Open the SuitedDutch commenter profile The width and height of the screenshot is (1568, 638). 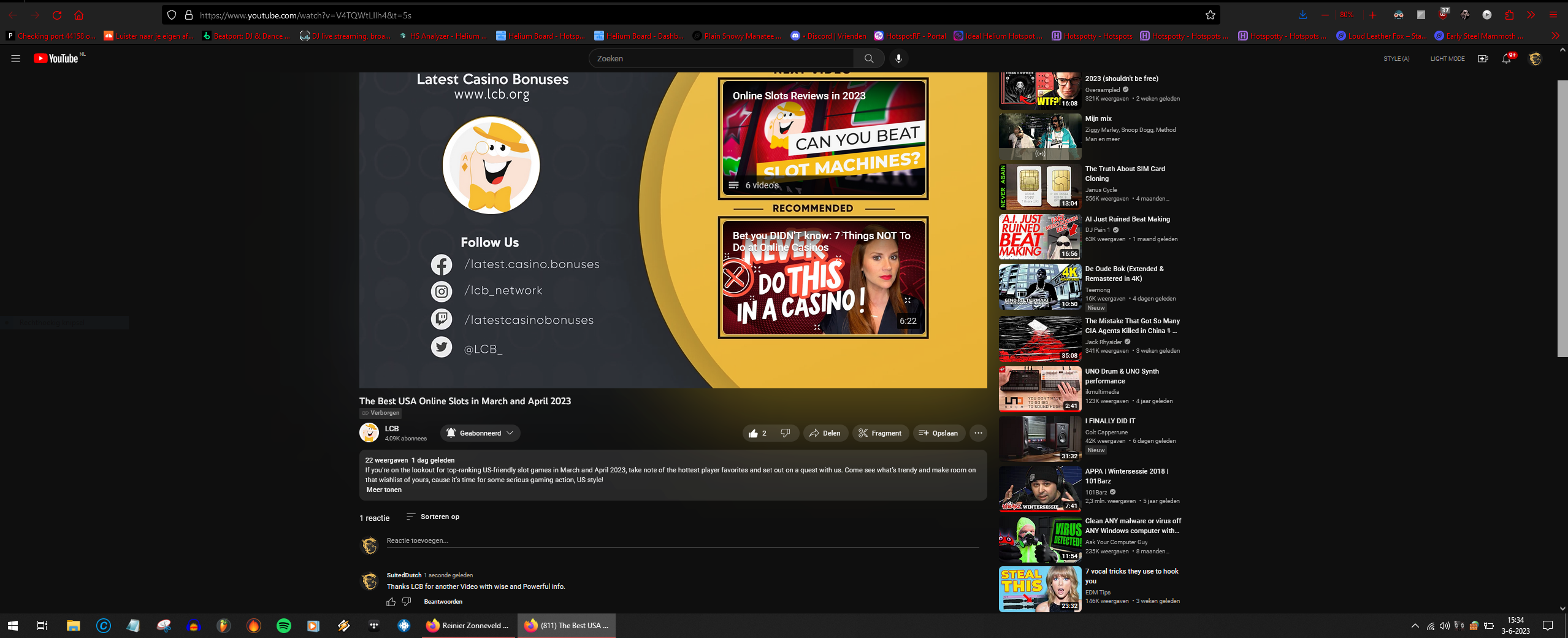coord(404,575)
